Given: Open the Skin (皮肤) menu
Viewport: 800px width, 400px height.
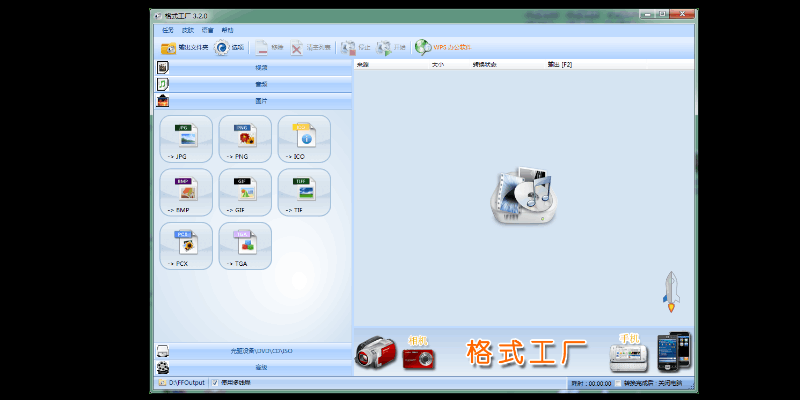Looking at the screenshot, I should click(187, 31).
